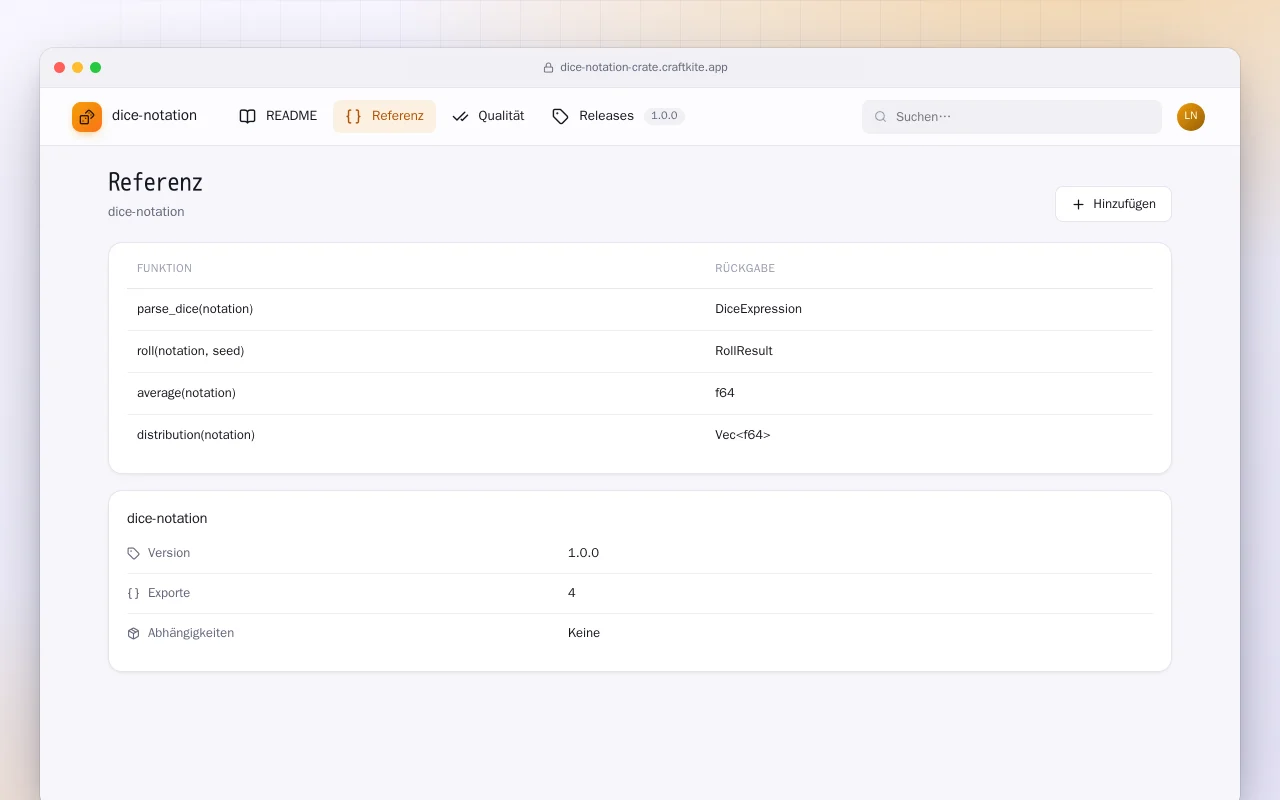The width and height of the screenshot is (1280, 800).
Task: Focus the Suchen search field
Action: pyautogui.click(x=1012, y=117)
